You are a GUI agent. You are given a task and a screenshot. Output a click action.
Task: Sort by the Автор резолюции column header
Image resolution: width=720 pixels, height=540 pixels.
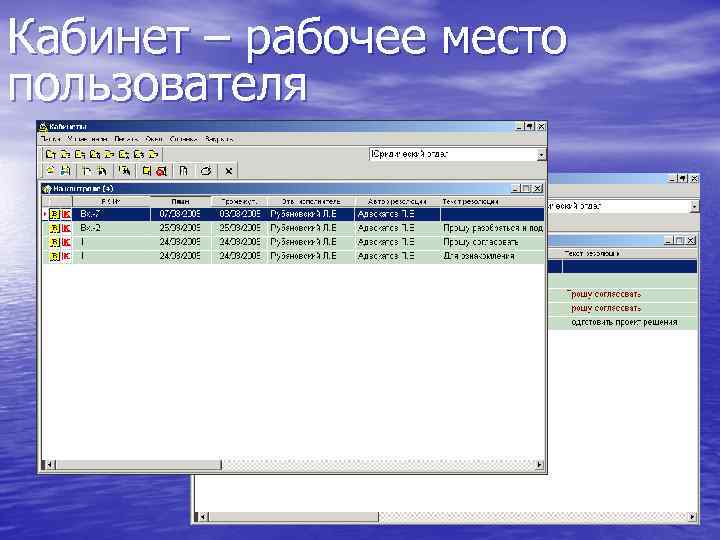[397, 202]
